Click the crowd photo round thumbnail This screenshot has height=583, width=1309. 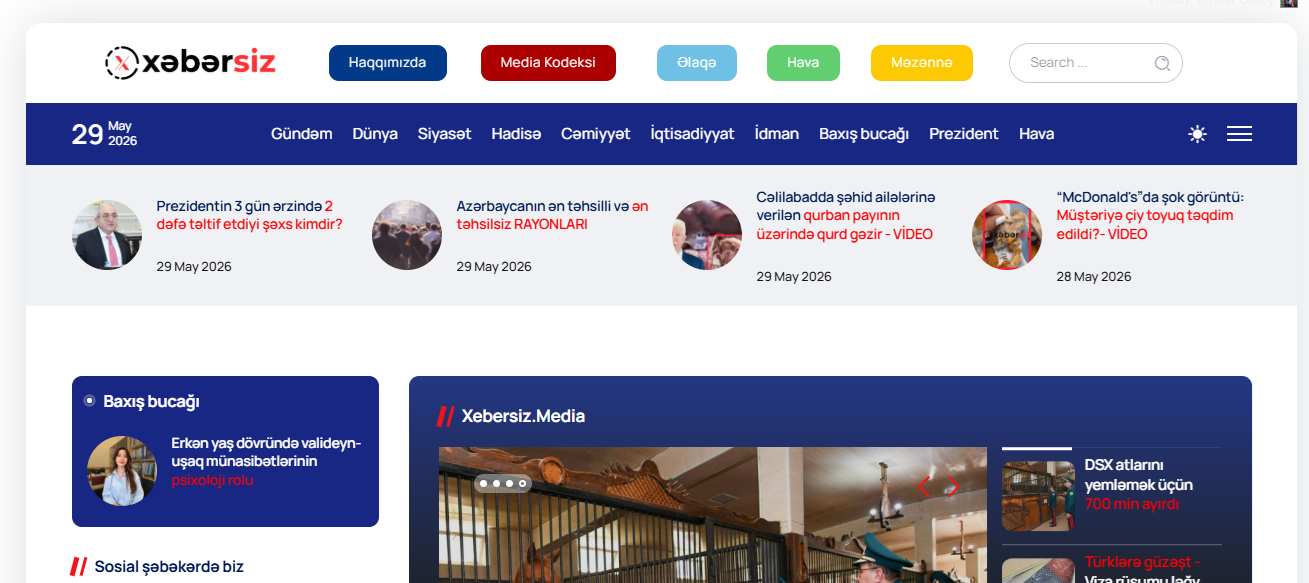tap(407, 235)
